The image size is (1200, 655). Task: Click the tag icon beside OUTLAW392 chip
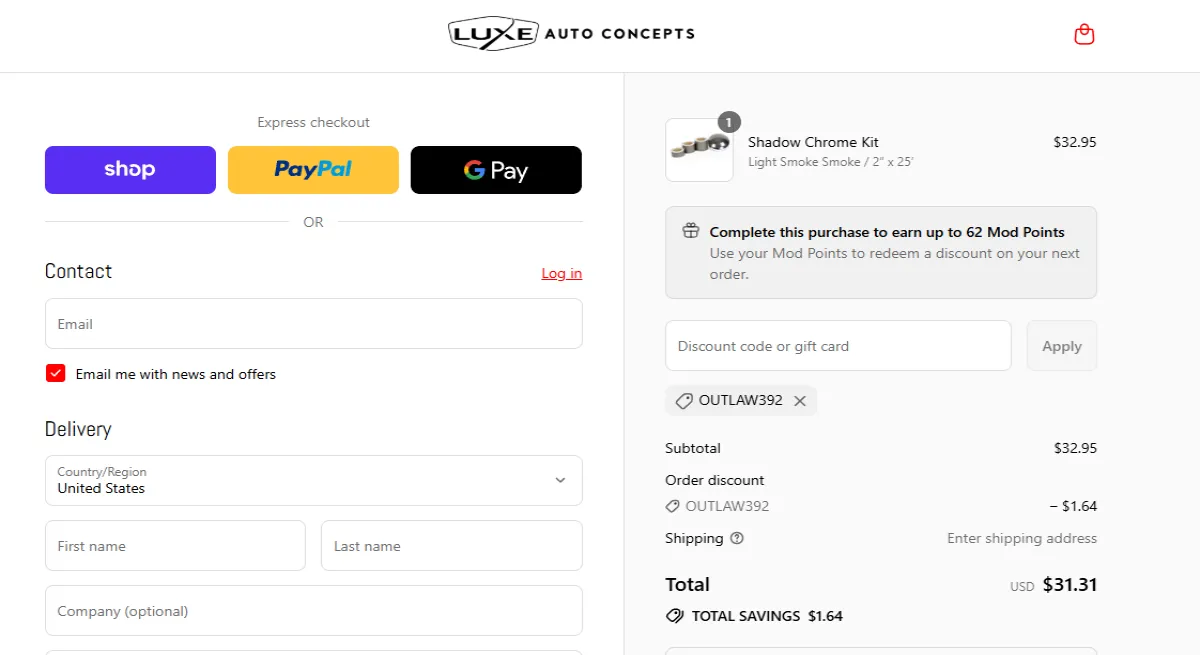(x=684, y=401)
